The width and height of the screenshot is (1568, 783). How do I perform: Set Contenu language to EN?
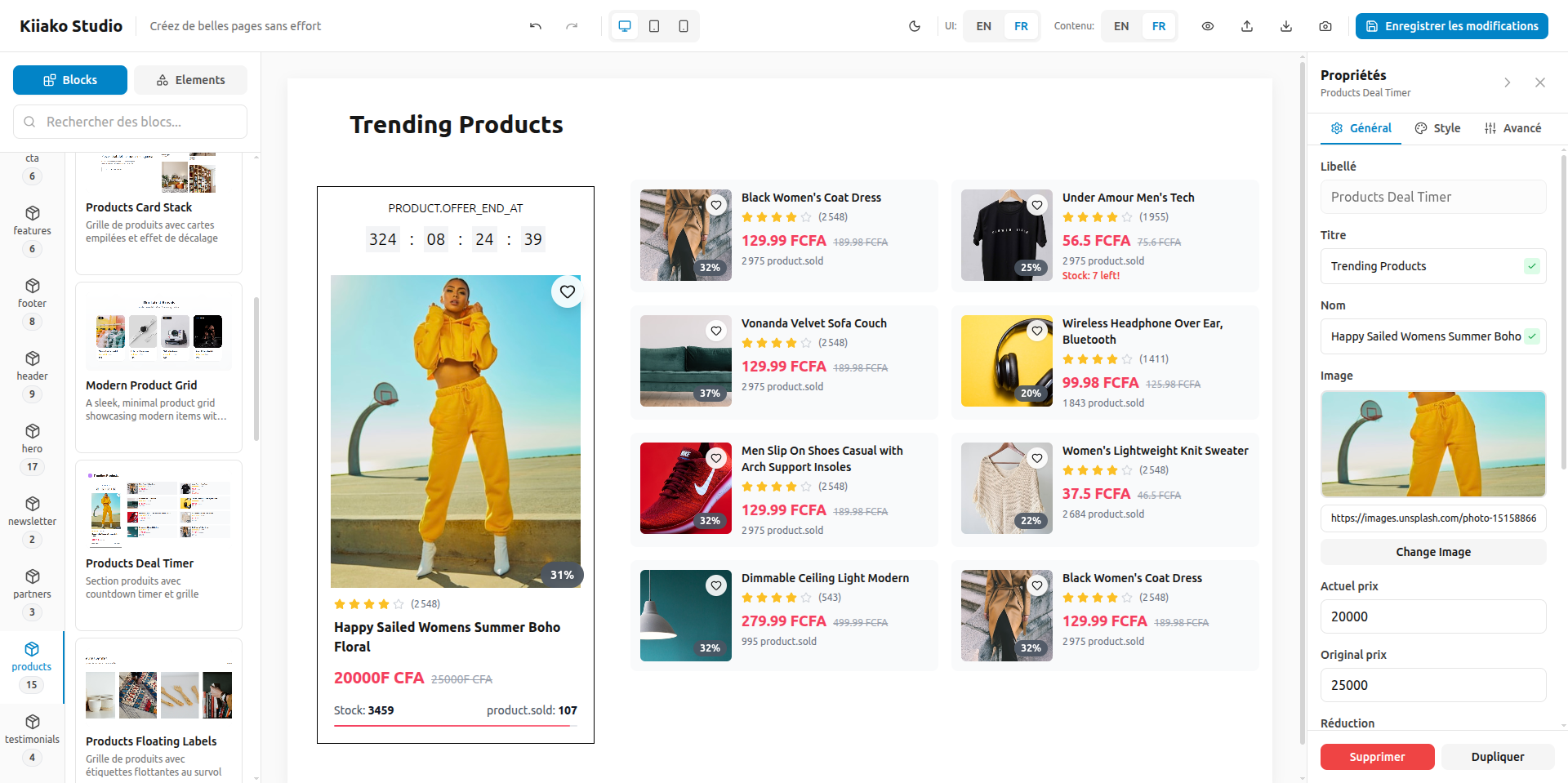coord(1121,26)
